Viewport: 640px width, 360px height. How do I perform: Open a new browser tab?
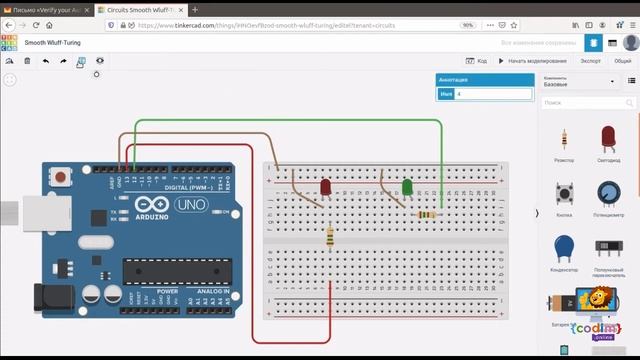[x=195, y=10]
